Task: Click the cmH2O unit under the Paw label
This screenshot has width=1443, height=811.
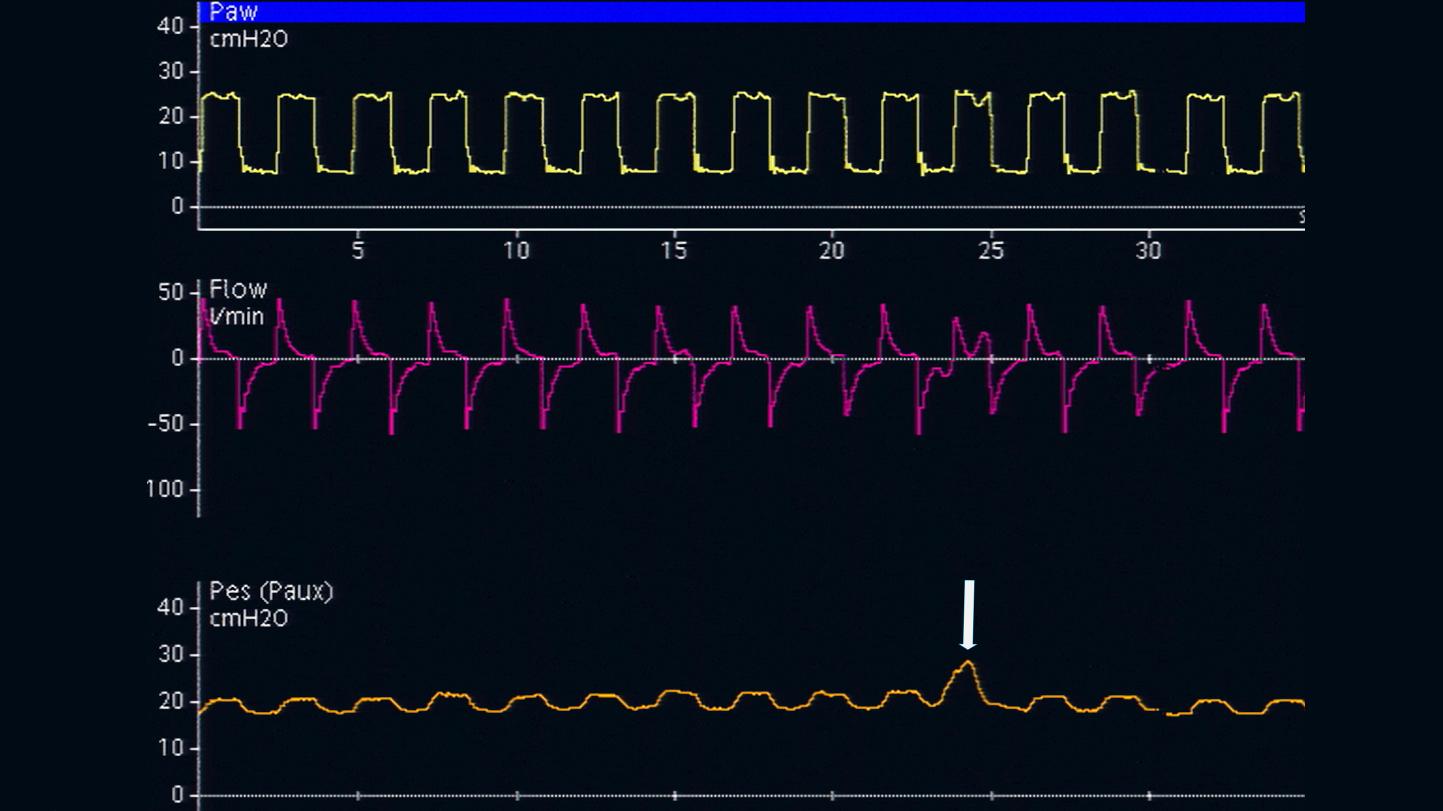Action: 248,40
